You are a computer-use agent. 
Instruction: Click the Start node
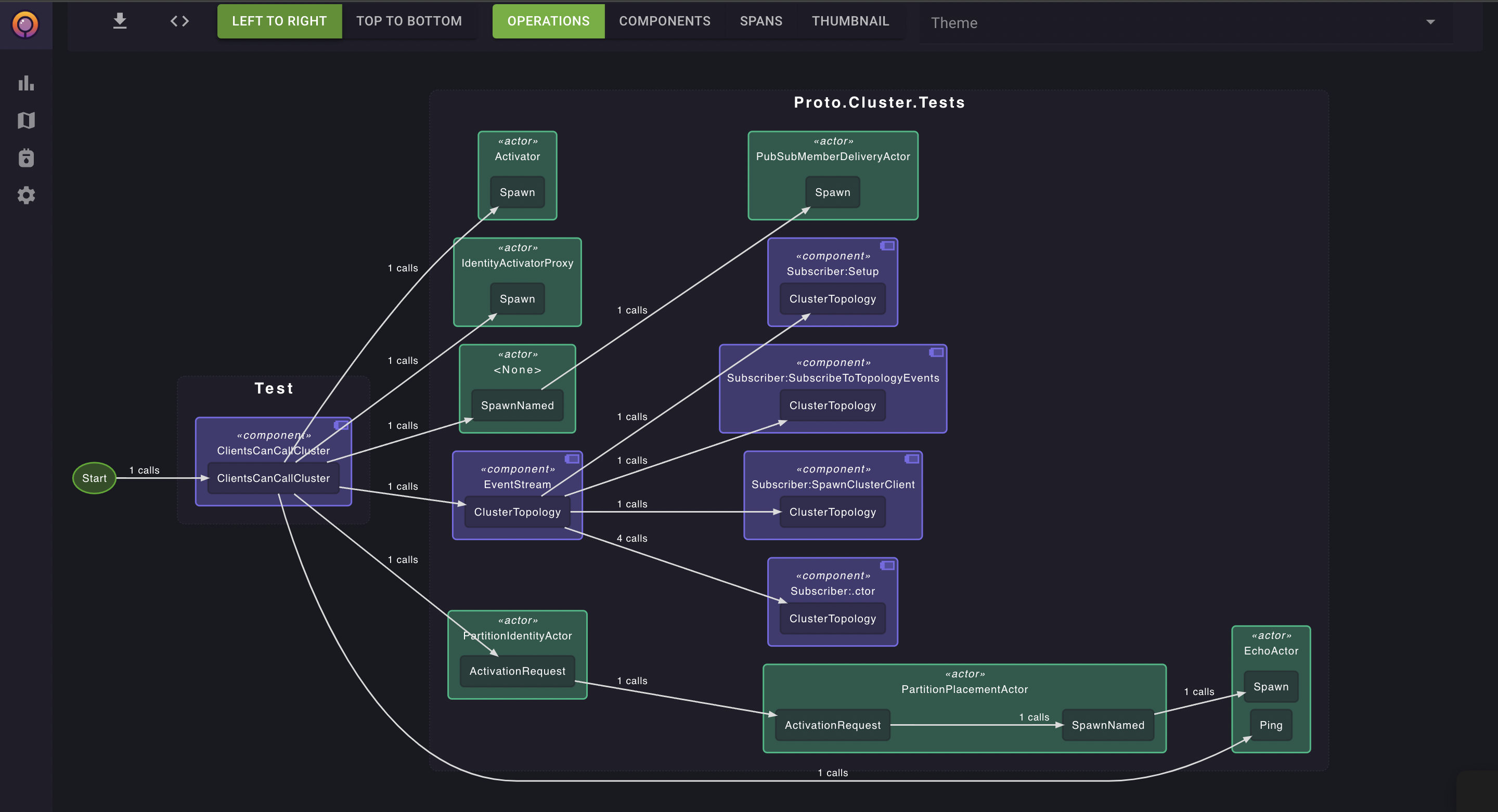coord(94,478)
